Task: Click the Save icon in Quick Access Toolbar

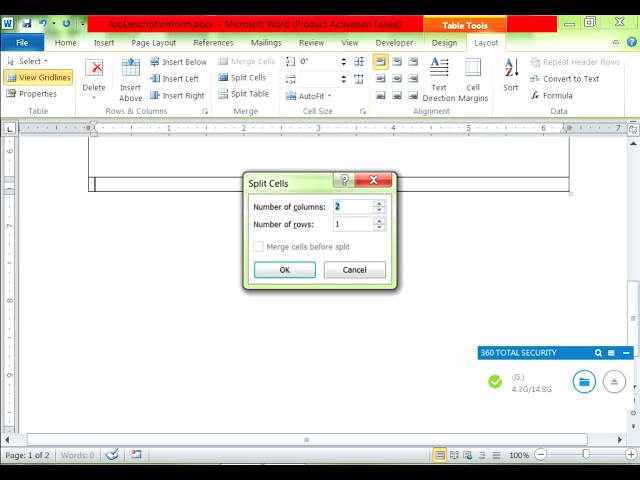Action: (27, 24)
